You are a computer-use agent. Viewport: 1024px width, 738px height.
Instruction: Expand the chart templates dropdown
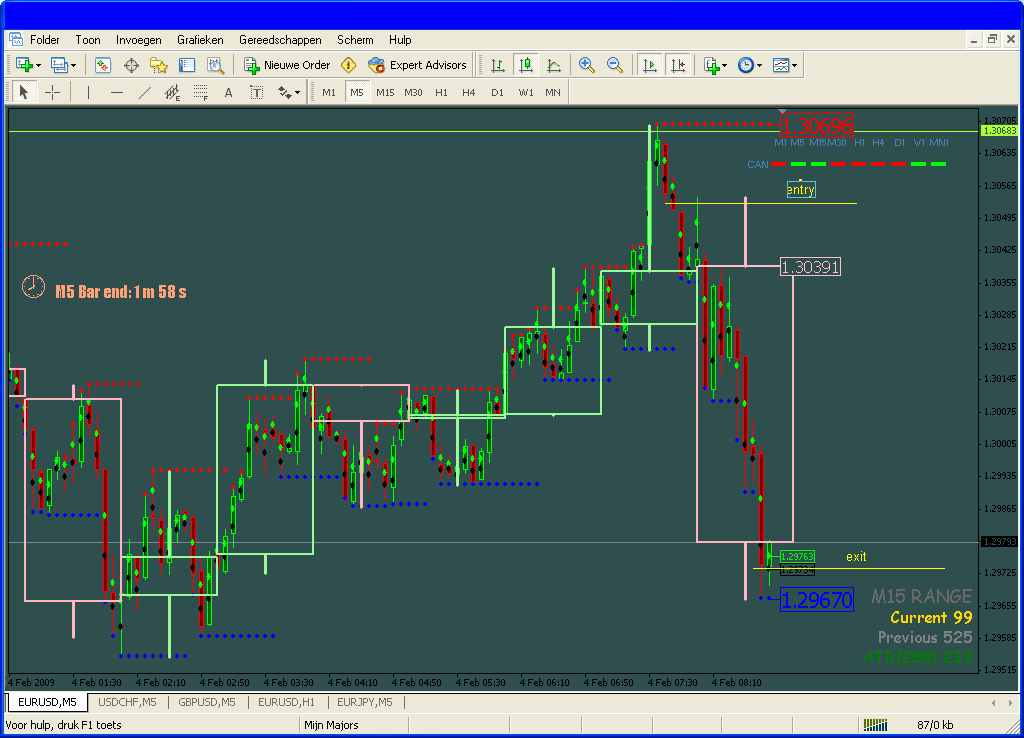(785, 65)
